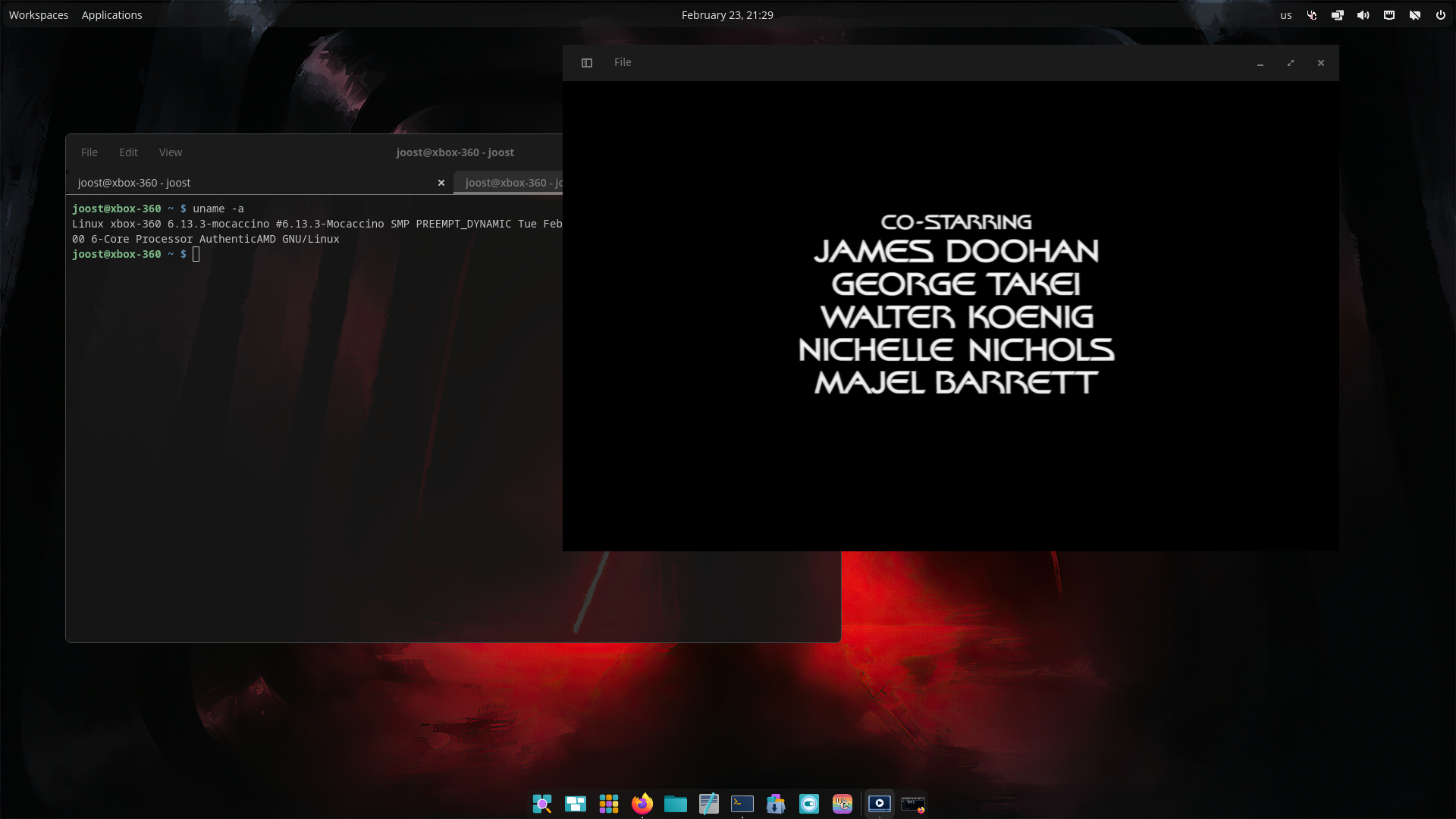Screen dimensions: 1456x819
Task: Open Applications in the top panel
Action: [112, 15]
